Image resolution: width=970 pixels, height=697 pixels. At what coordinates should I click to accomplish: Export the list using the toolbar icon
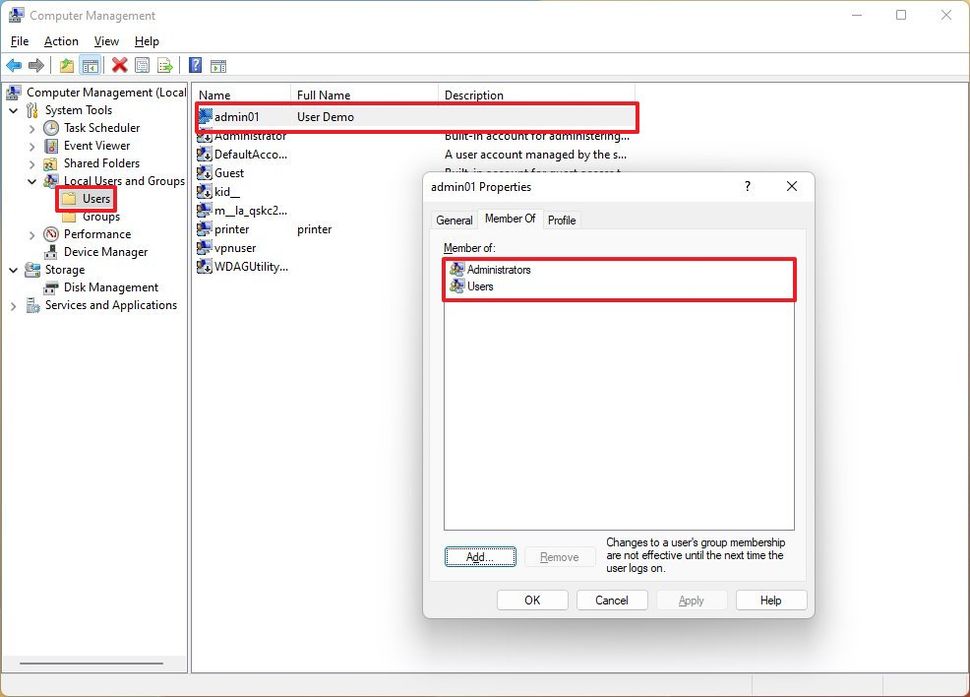[163, 65]
